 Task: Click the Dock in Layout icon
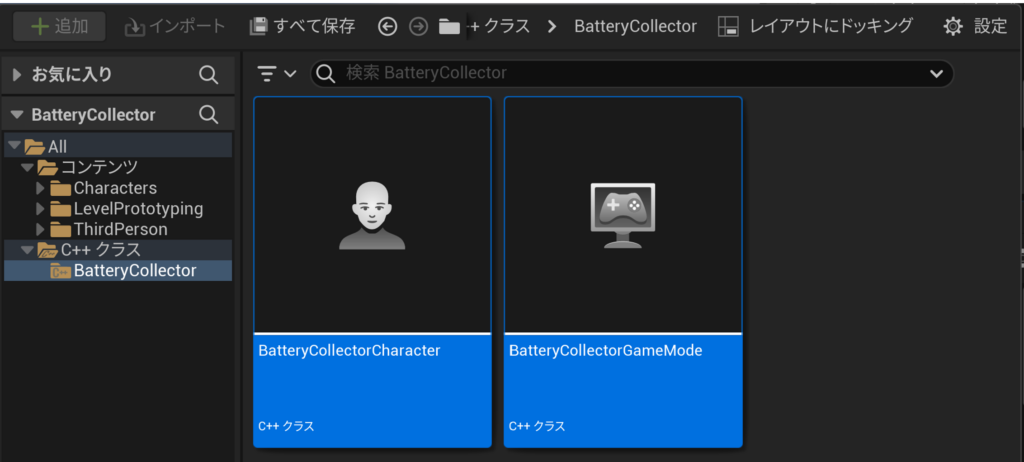pyautogui.click(x=729, y=27)
